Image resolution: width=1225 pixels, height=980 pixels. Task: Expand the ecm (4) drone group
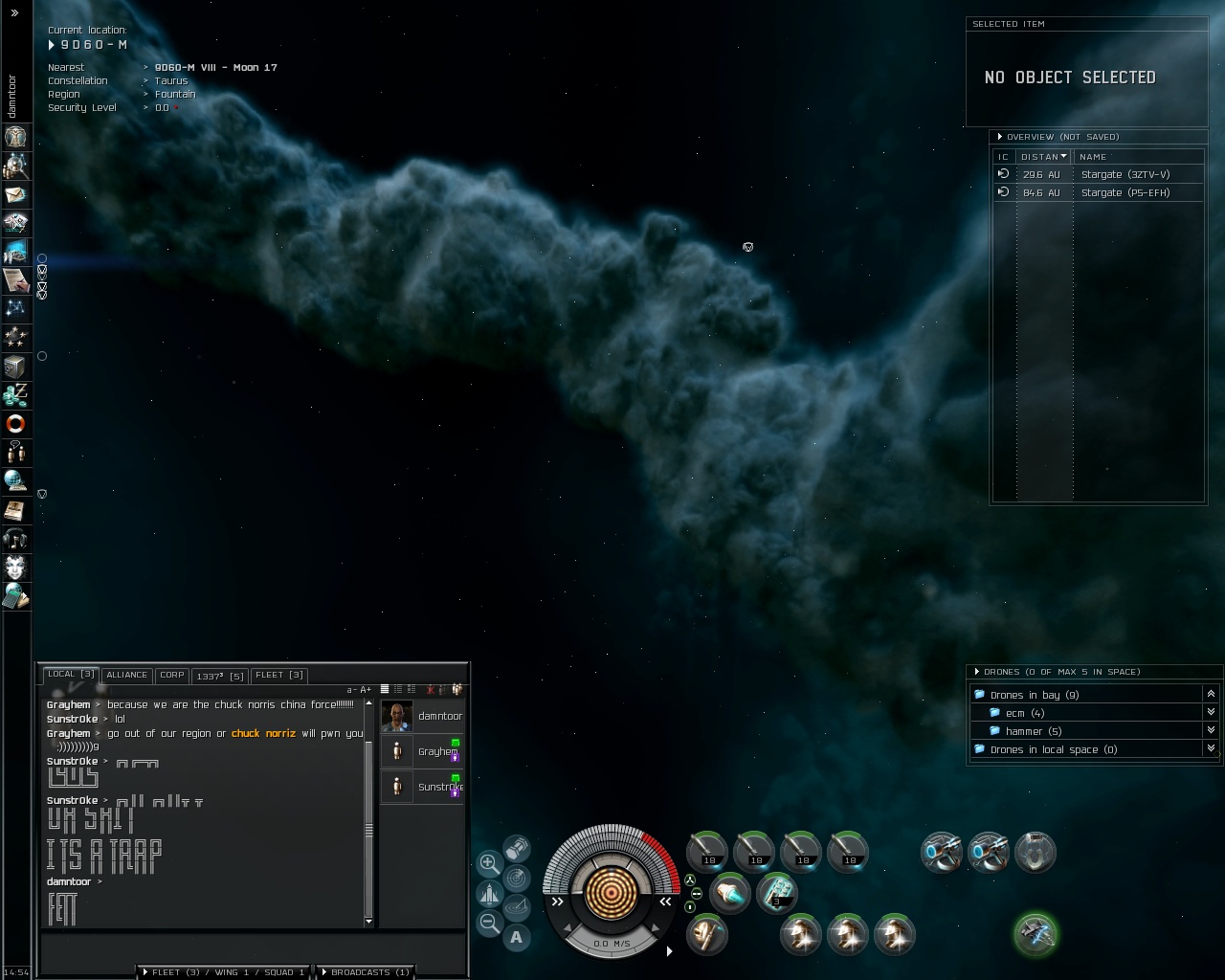[x=1211, y=713]
